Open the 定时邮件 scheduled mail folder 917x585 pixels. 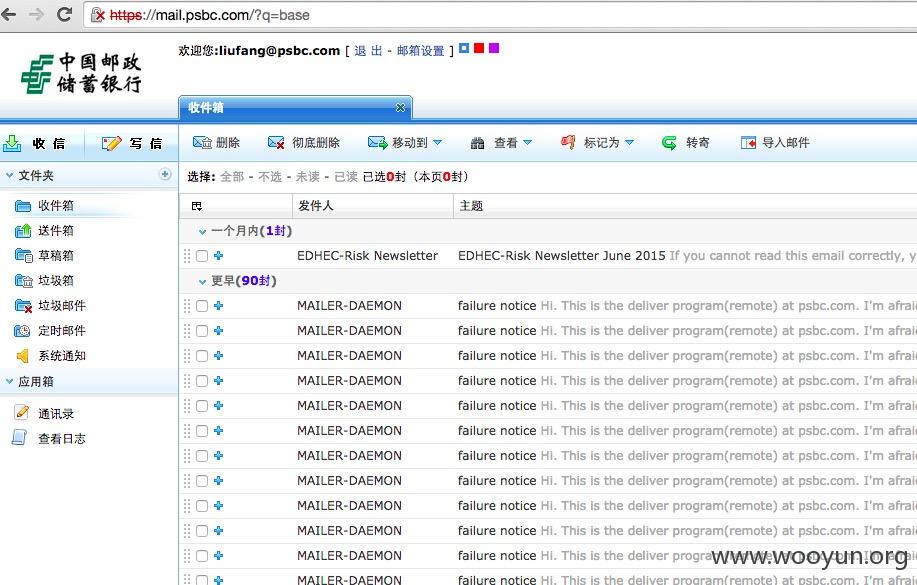[x=50, y=331]
